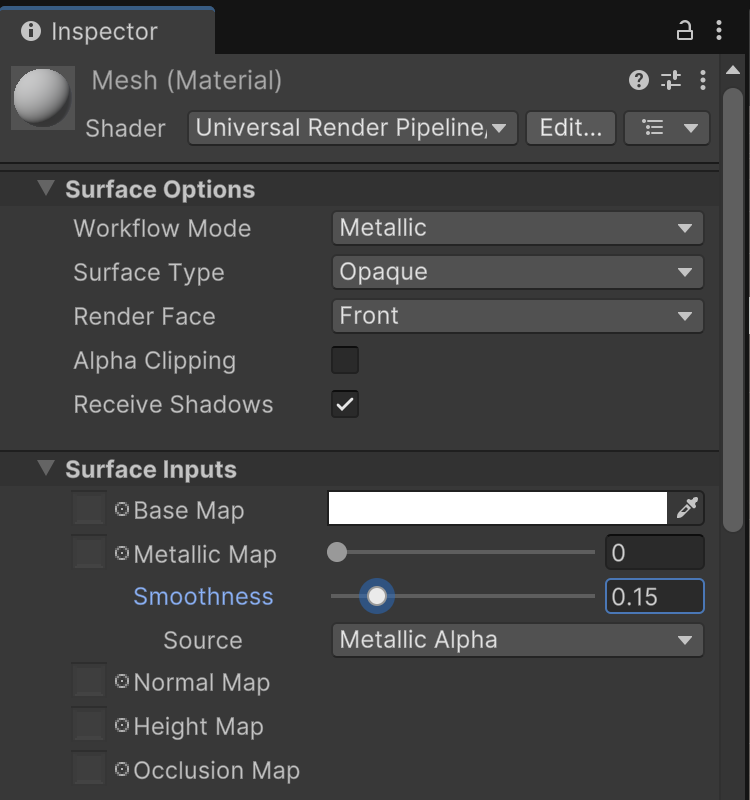This screenshot has width=750, height=800.
Task: Collapse the Surface Options section
Action: coord(46,189)
